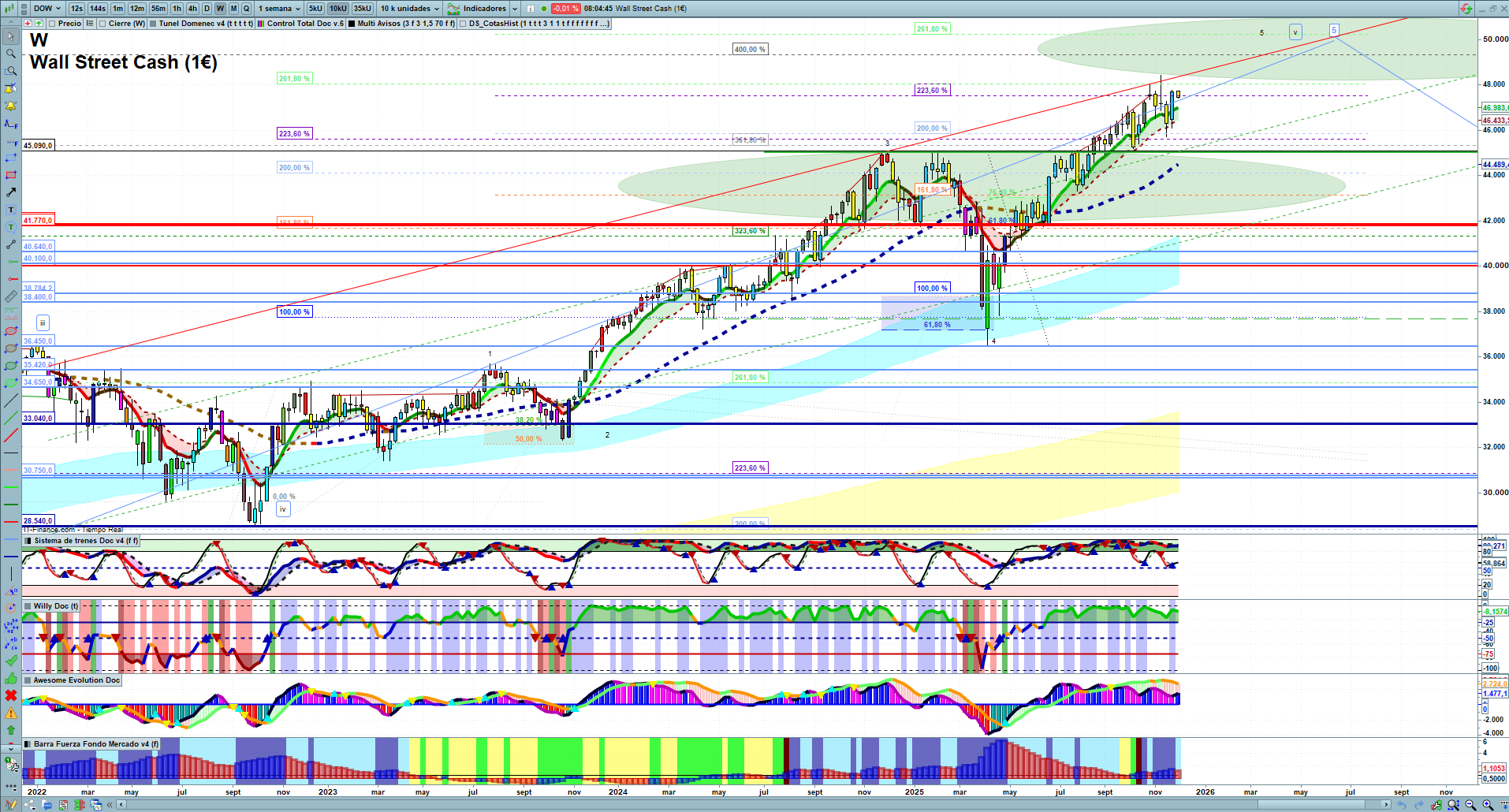
Task: Select the thumbs-up marker tool
Action: pos(11,678)
